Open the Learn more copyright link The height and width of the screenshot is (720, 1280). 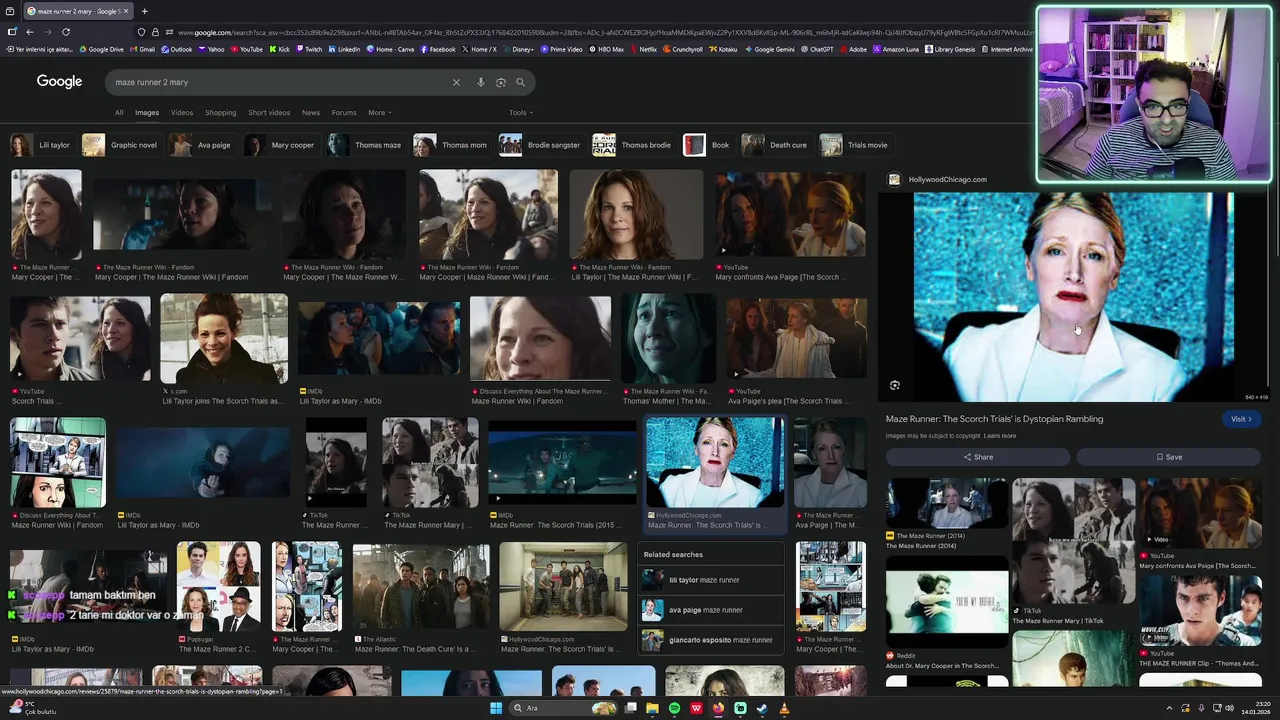(999, 436)
